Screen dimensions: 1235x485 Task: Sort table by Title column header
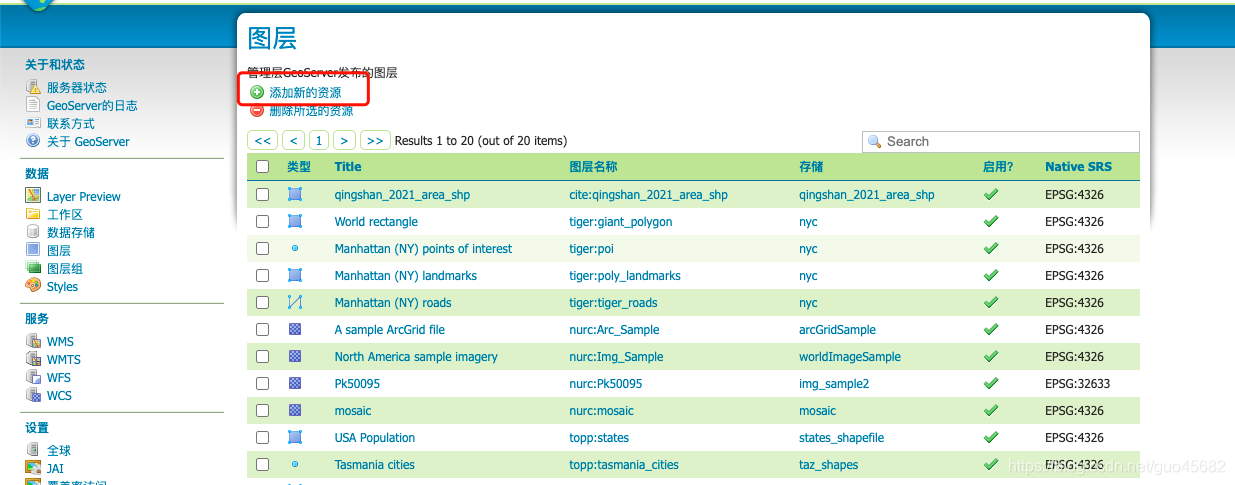[x=348, y=167]
